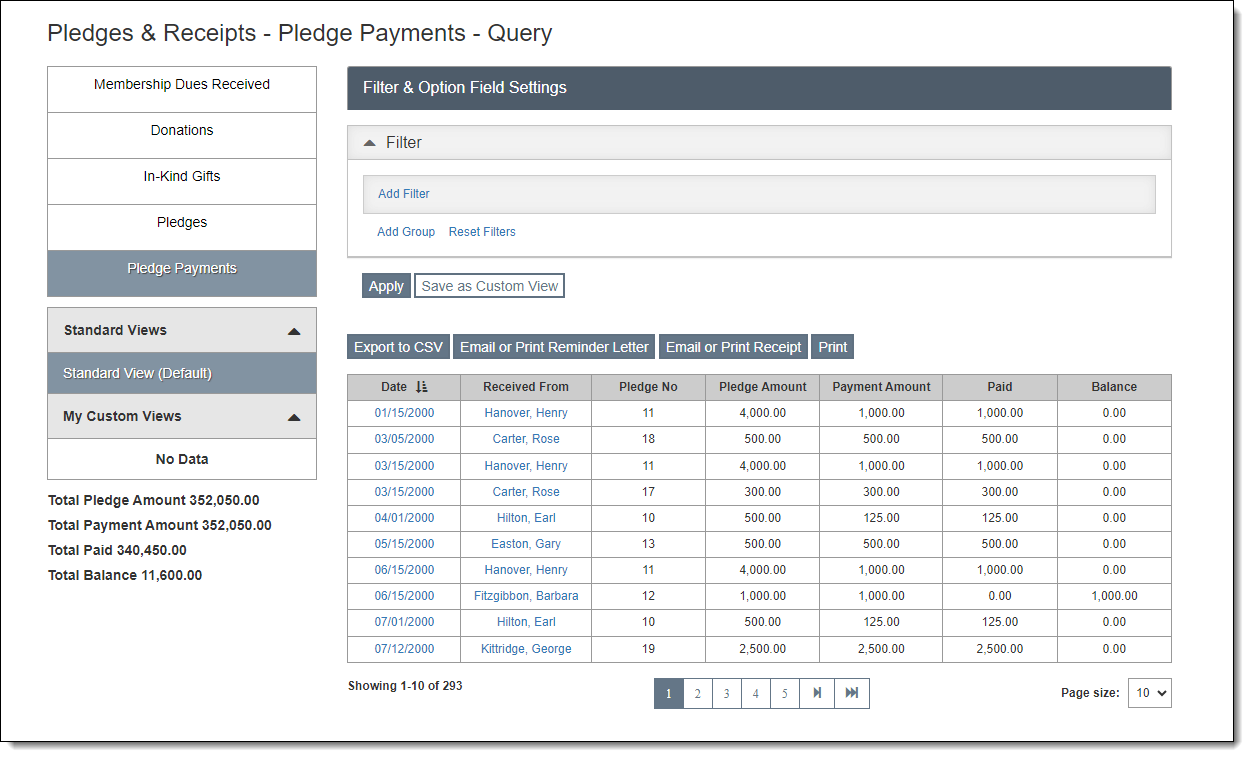
Task: Click the Reset Filters link
Action: [482, 232]
